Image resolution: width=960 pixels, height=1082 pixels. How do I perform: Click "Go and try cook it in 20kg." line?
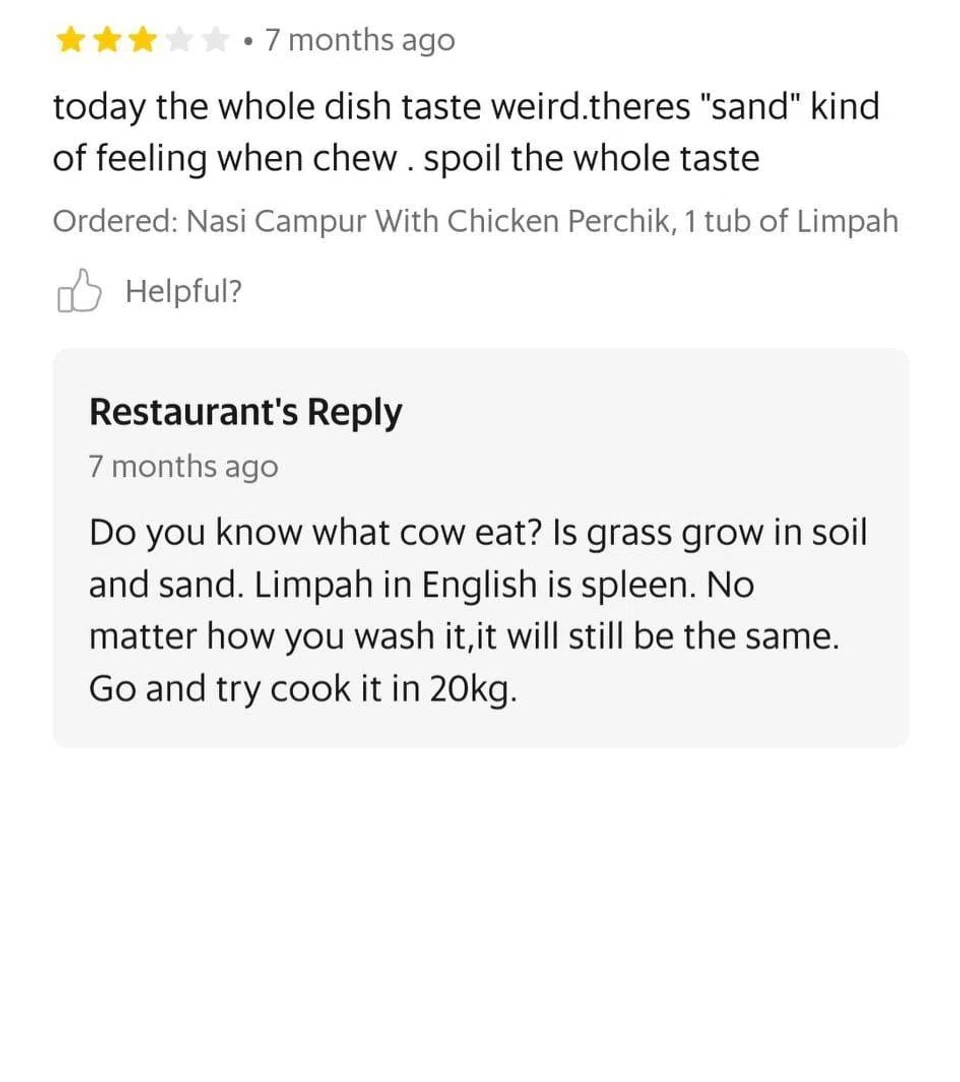point(303,689)
